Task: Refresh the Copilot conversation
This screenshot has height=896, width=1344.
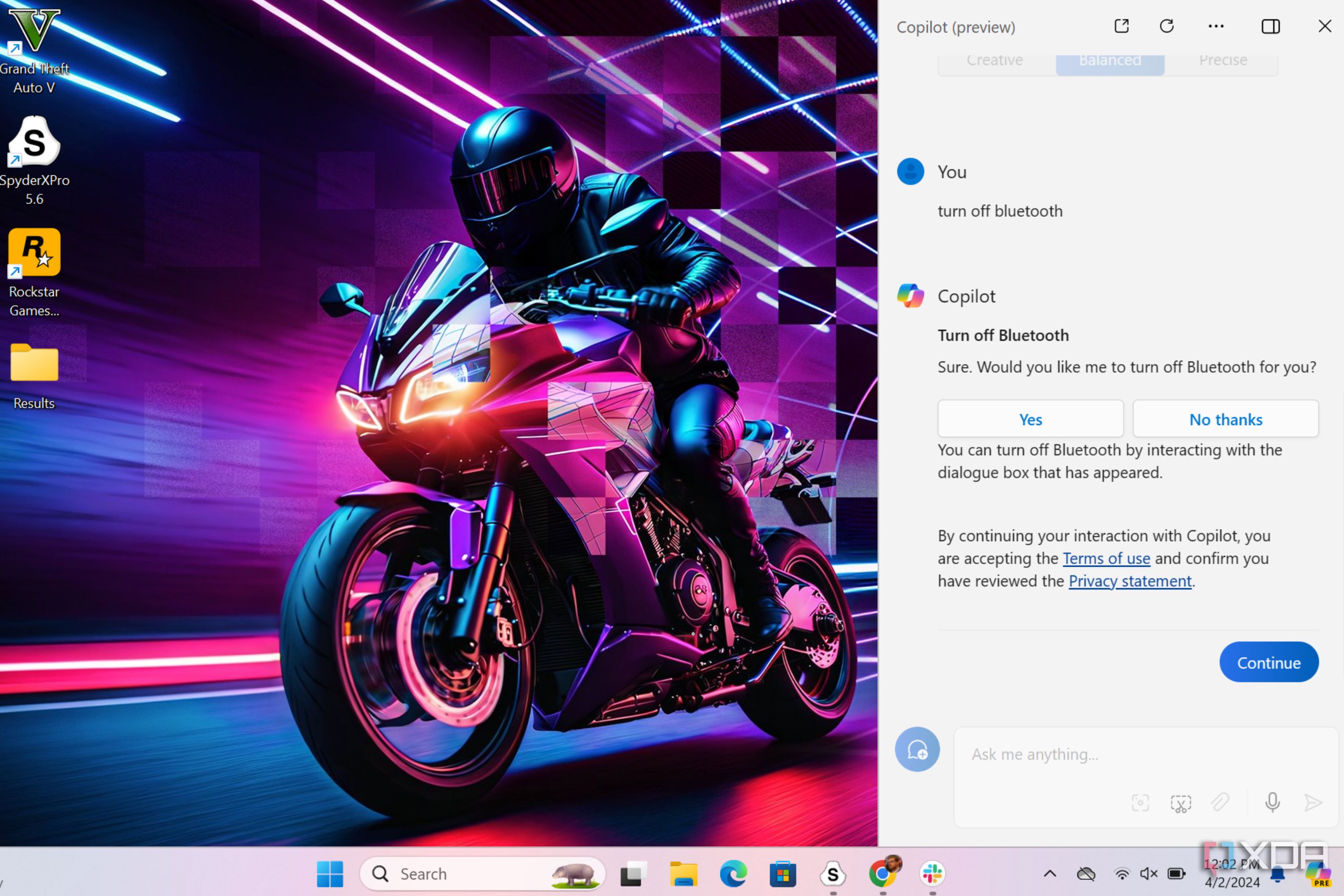Action: pos(1167,26)
